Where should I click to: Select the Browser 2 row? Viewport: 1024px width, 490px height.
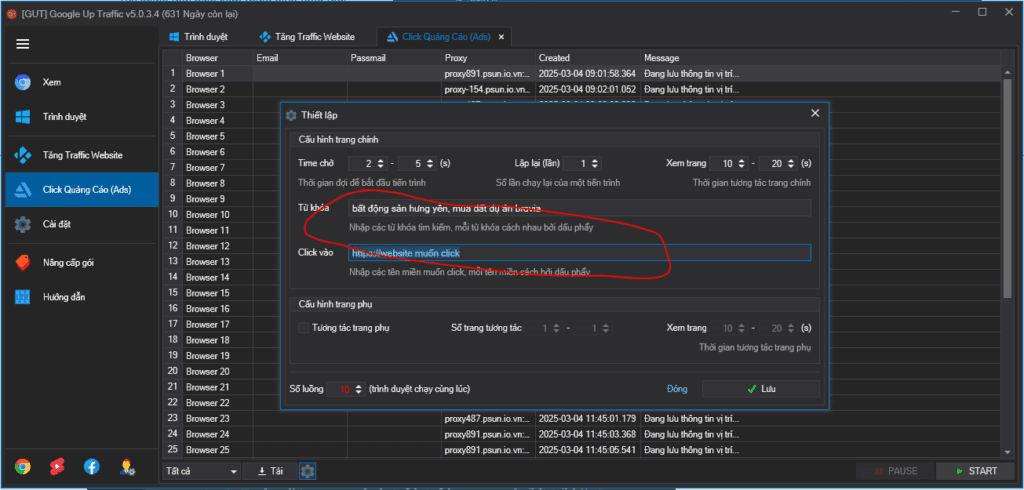[581, 89]
